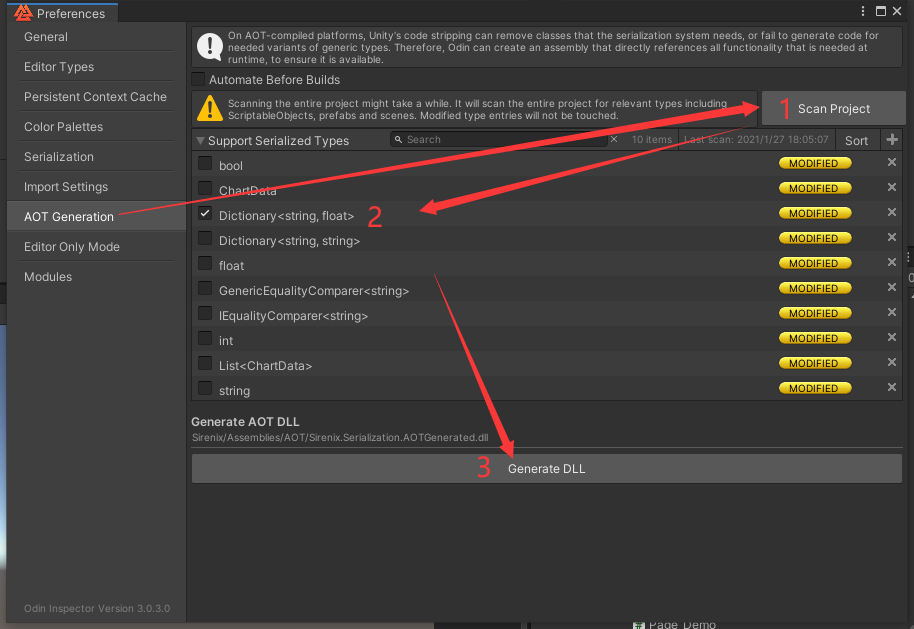Click MODIFIED badge on string row
Image resolution: width=914 pixels, height=629 pixels.
(815, 388)
